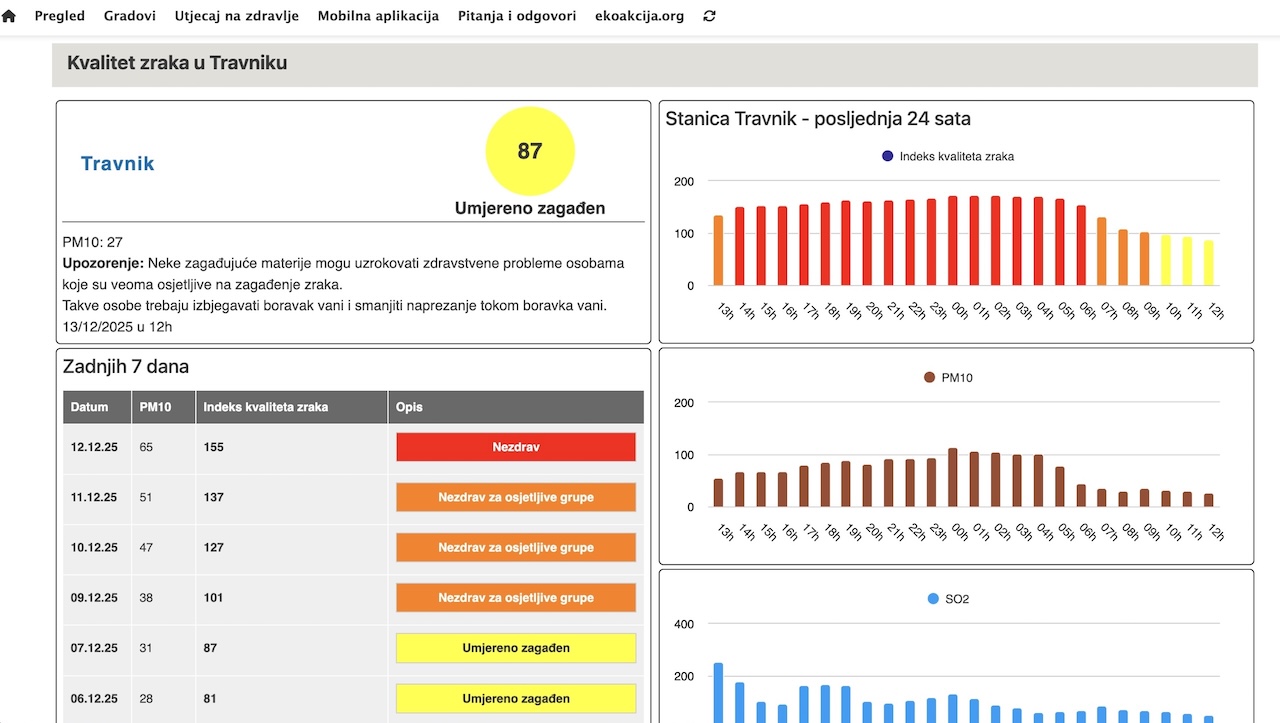
Task: Select orange status label for 11.12.25
Action: (516, 497)
